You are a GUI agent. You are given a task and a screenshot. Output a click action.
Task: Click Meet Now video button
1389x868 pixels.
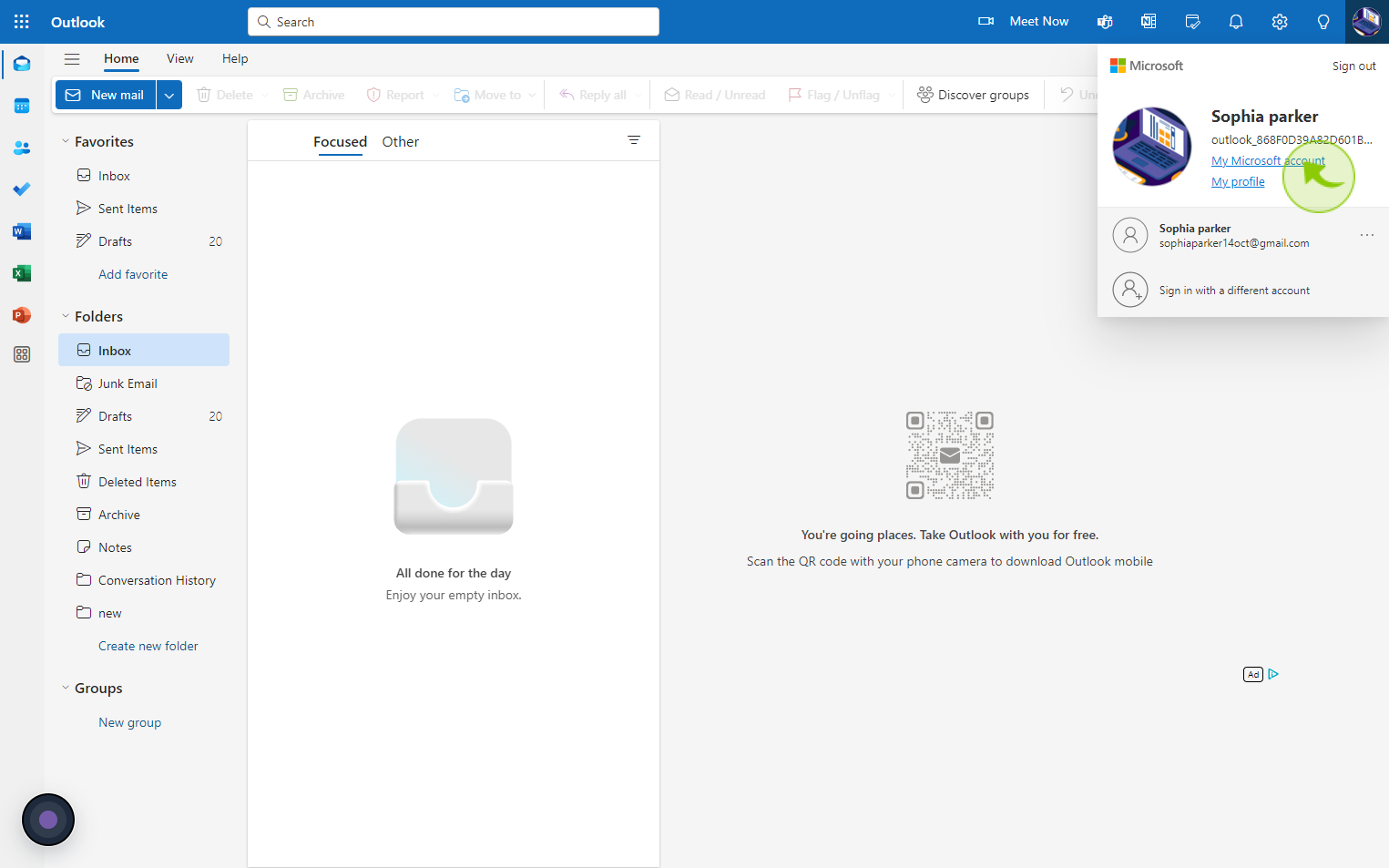pos(1024,21)
